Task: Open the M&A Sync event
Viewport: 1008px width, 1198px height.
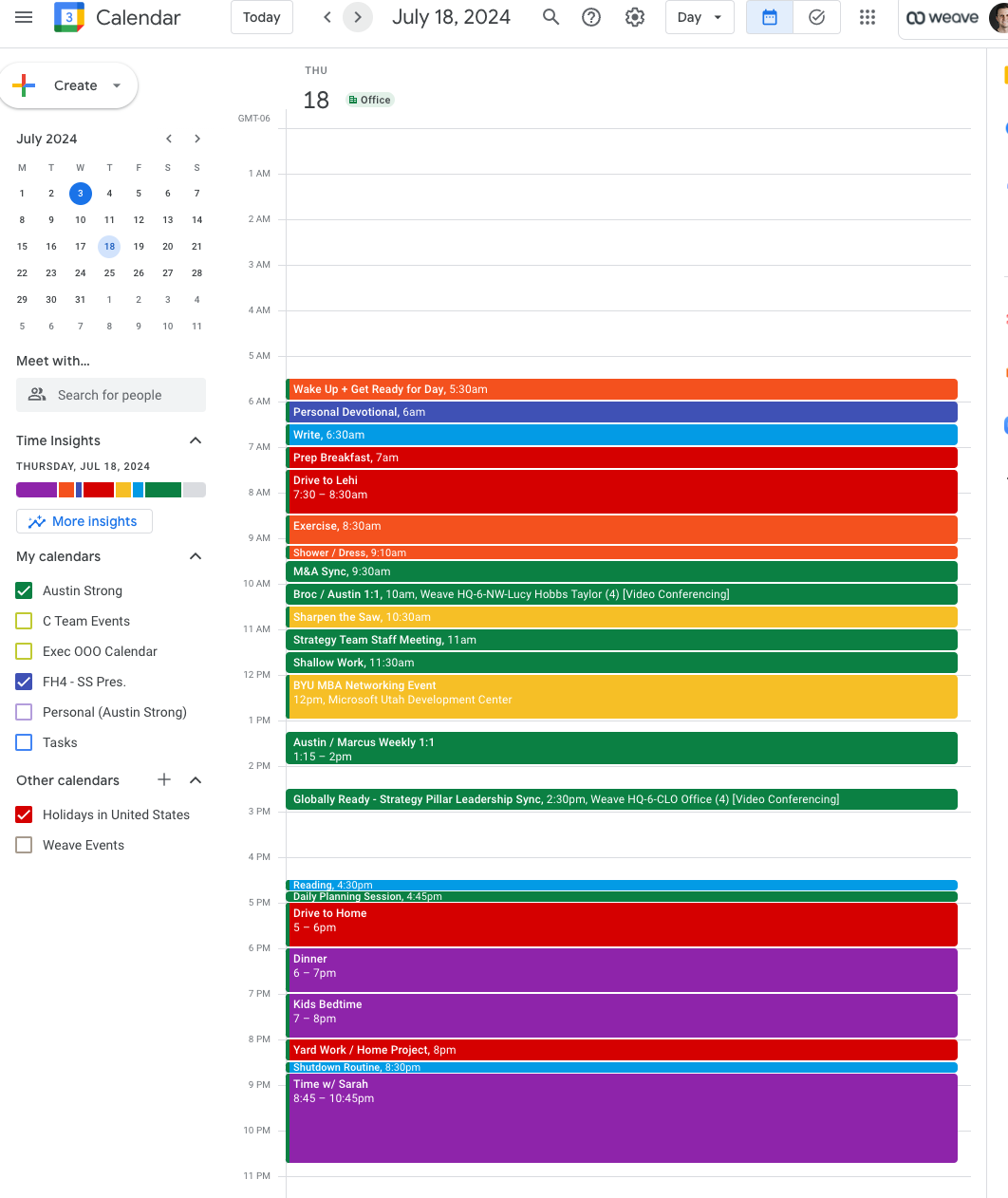Action: (622, 571)
